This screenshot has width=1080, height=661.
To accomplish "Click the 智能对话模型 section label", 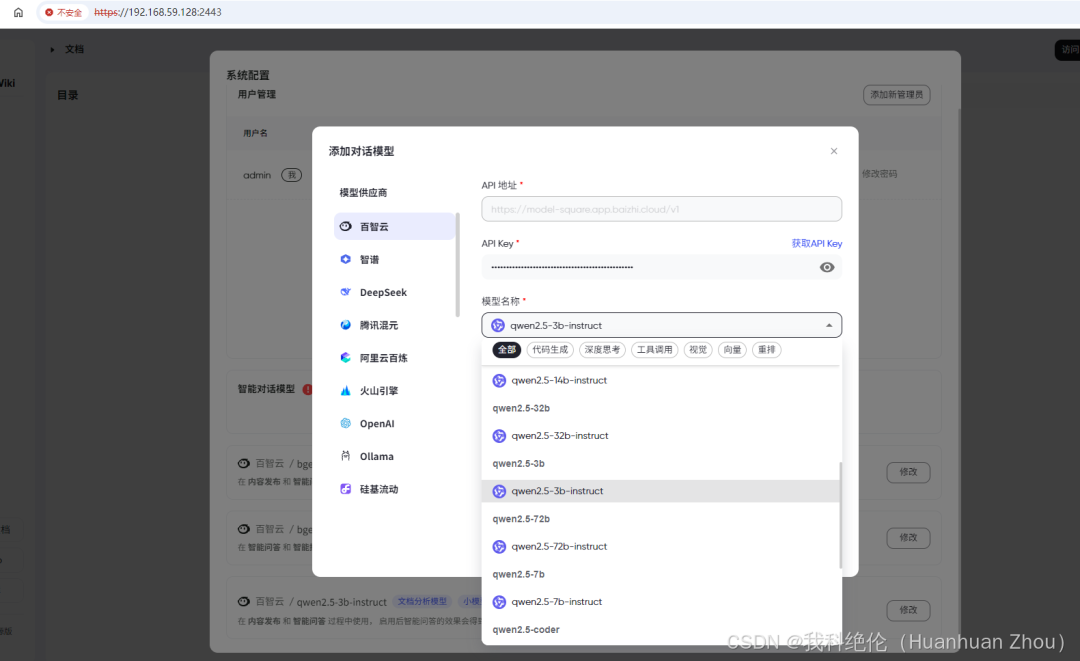I will click(266, 389).
